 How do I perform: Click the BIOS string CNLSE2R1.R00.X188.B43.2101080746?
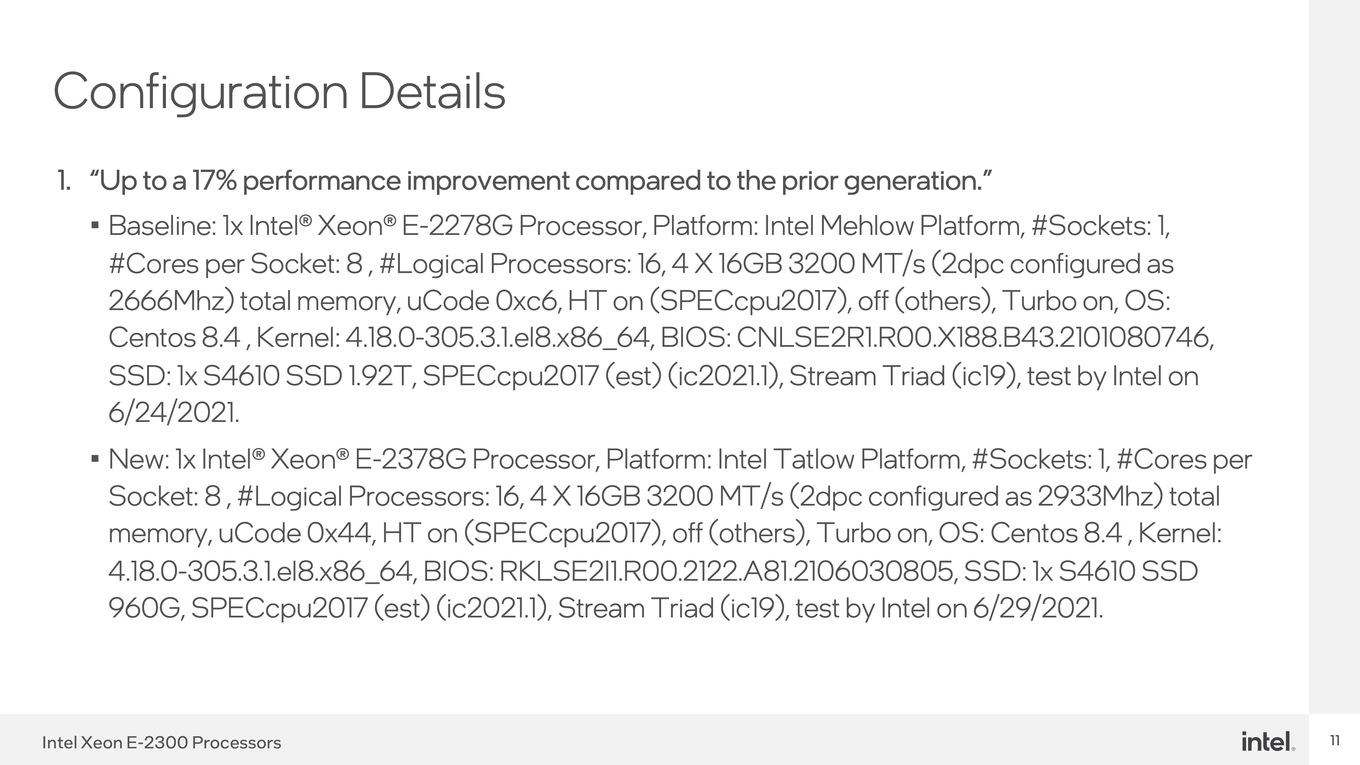[975, 338]
